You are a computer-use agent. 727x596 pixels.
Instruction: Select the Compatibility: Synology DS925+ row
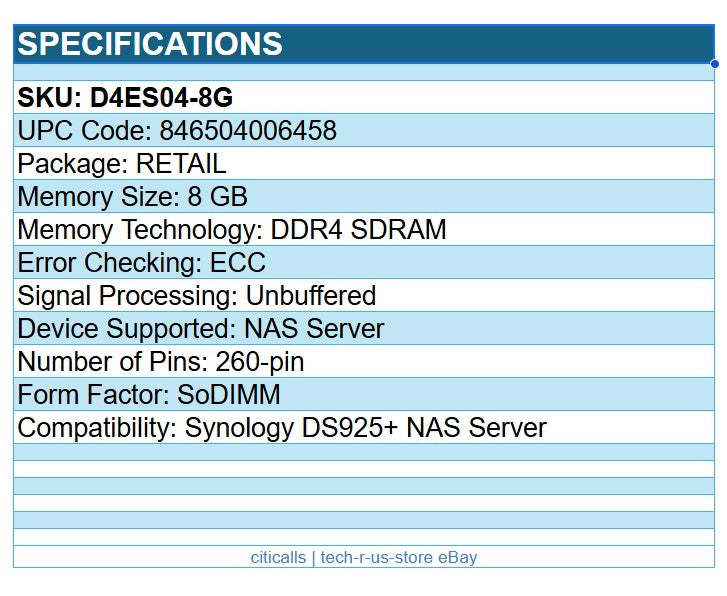click(364, 427)
